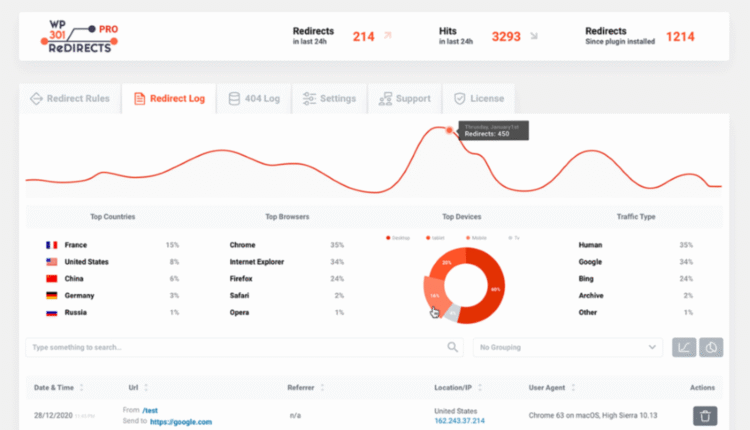Click the Internet Explorer browser row

(x=287, y=262)
